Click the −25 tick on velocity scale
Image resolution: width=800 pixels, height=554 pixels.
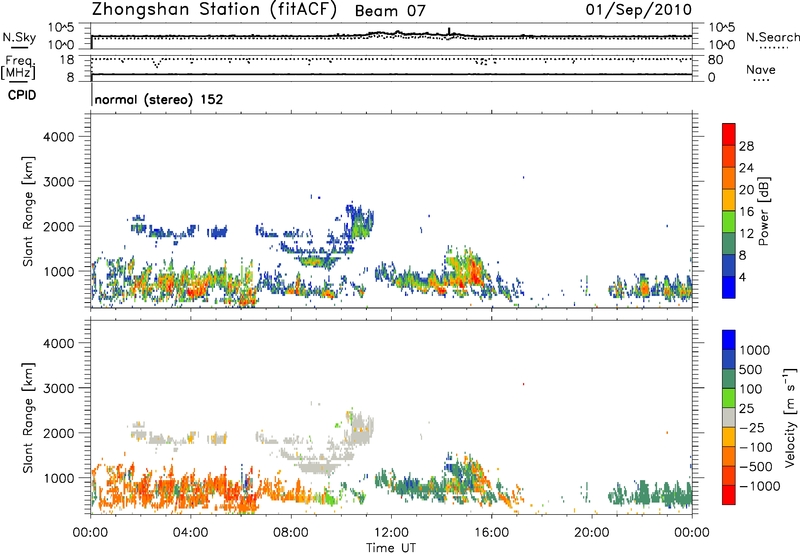(752, 428)
